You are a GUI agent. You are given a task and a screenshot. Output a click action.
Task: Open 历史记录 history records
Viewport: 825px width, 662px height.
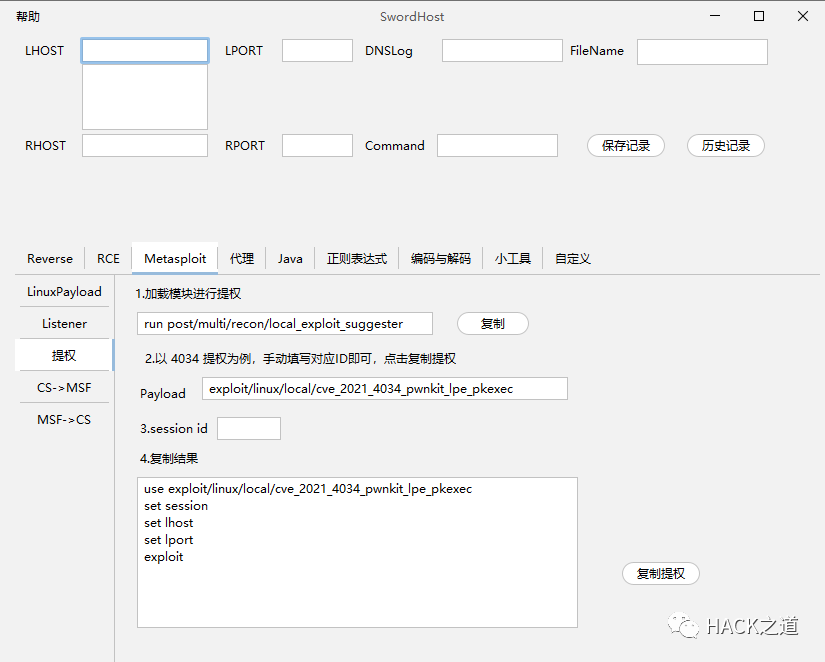click(x=726, y=146)
